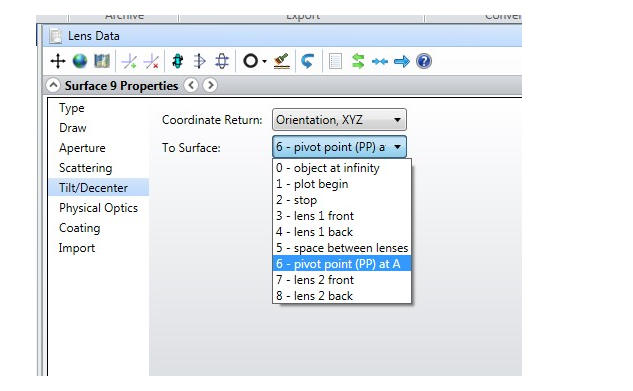Click the purple triangle-with-line toolbar icon

click(x=199, y=61)
